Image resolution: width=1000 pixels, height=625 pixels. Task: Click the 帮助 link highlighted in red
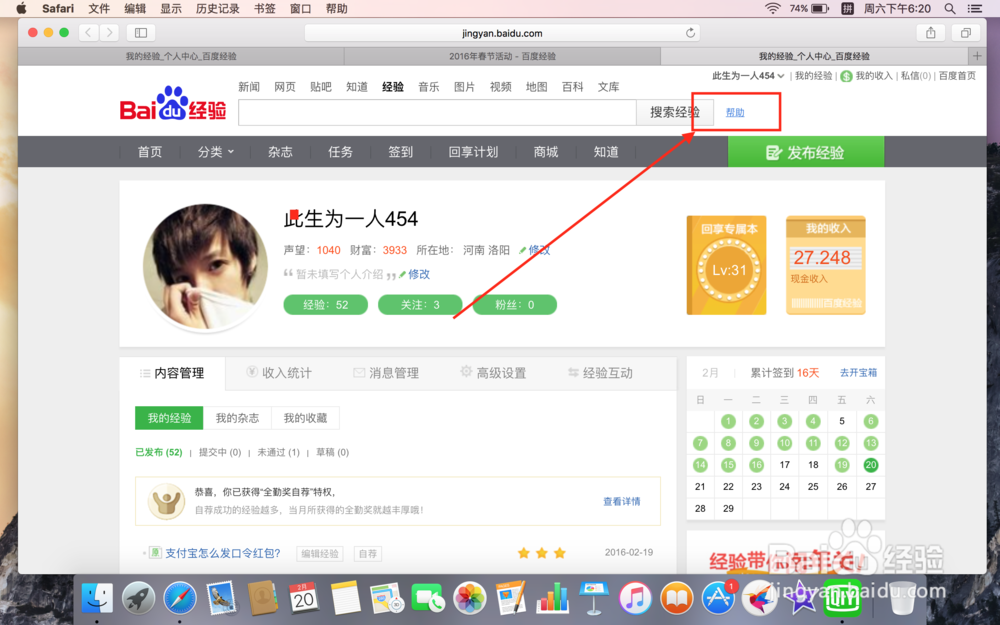[734, 113]
